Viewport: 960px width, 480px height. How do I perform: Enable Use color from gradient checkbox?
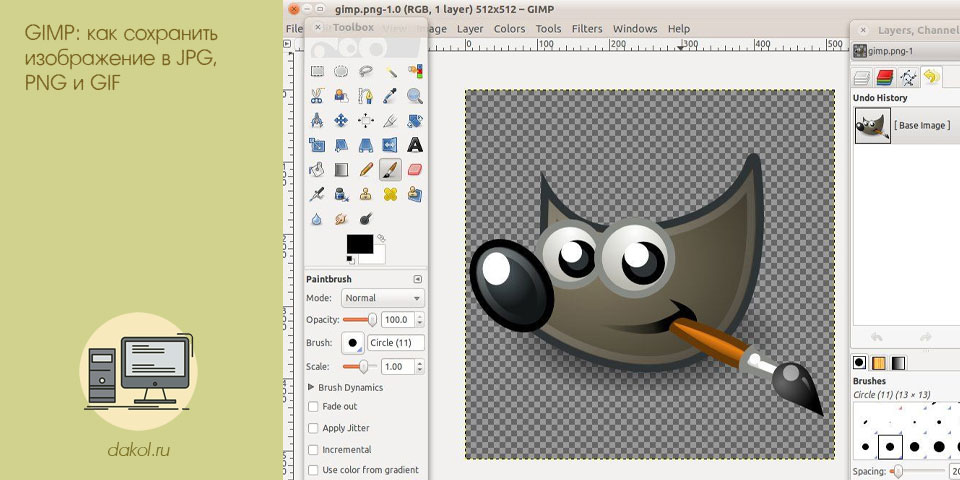point(313,470)
